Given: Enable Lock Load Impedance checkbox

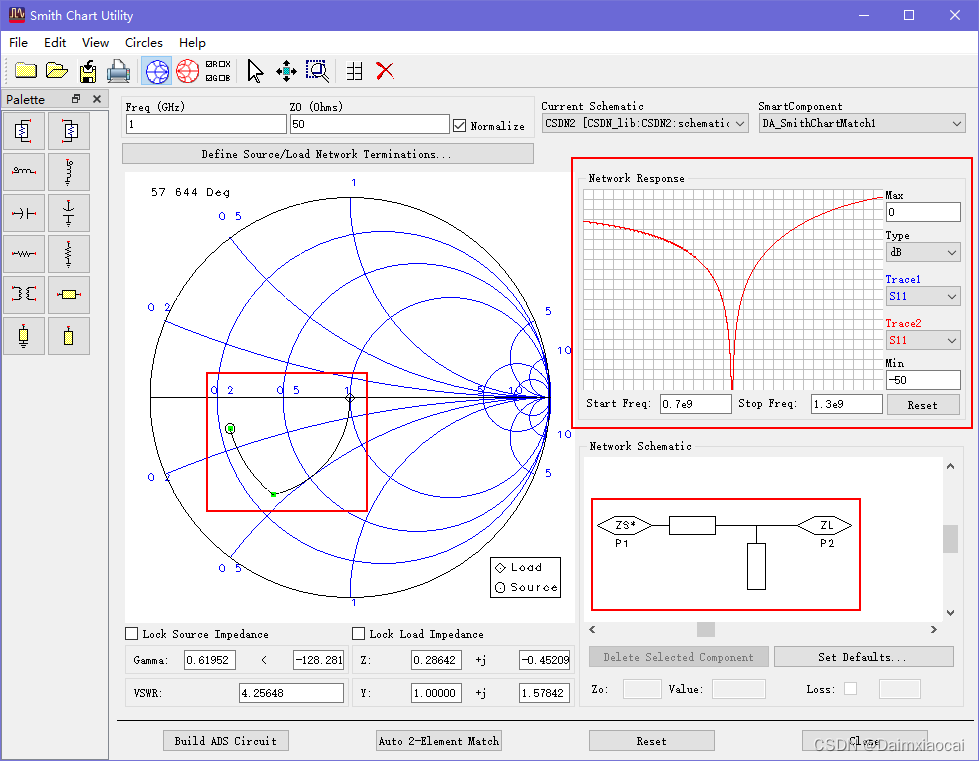Looking at the screenshot, I should click(358, 634).
